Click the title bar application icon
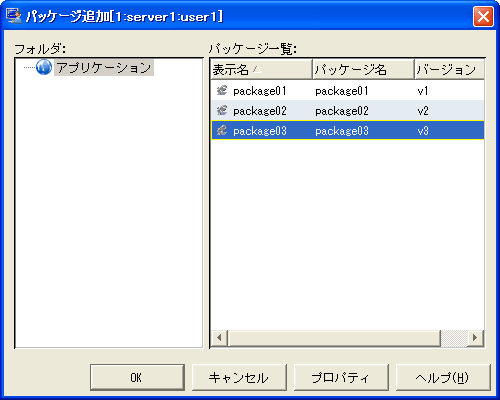Image resolution: width=500 pixels, height=400 pixels. pos(14,16)
